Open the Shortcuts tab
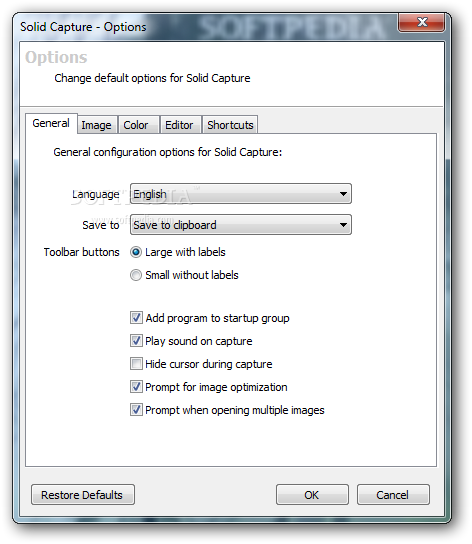The height and width of the screenshot is (544, 472). (x=230, y=125)
